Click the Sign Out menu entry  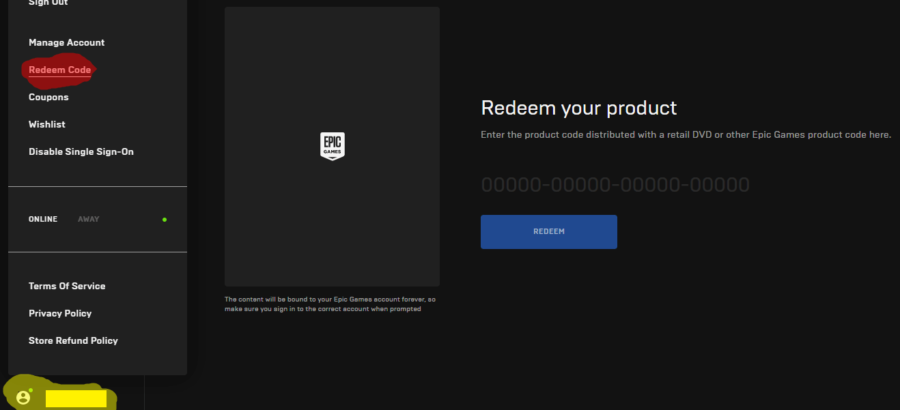[48, 3]
